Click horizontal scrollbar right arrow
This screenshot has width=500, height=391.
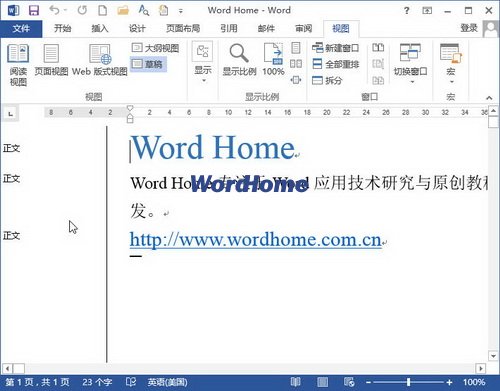tap(480, 369)
